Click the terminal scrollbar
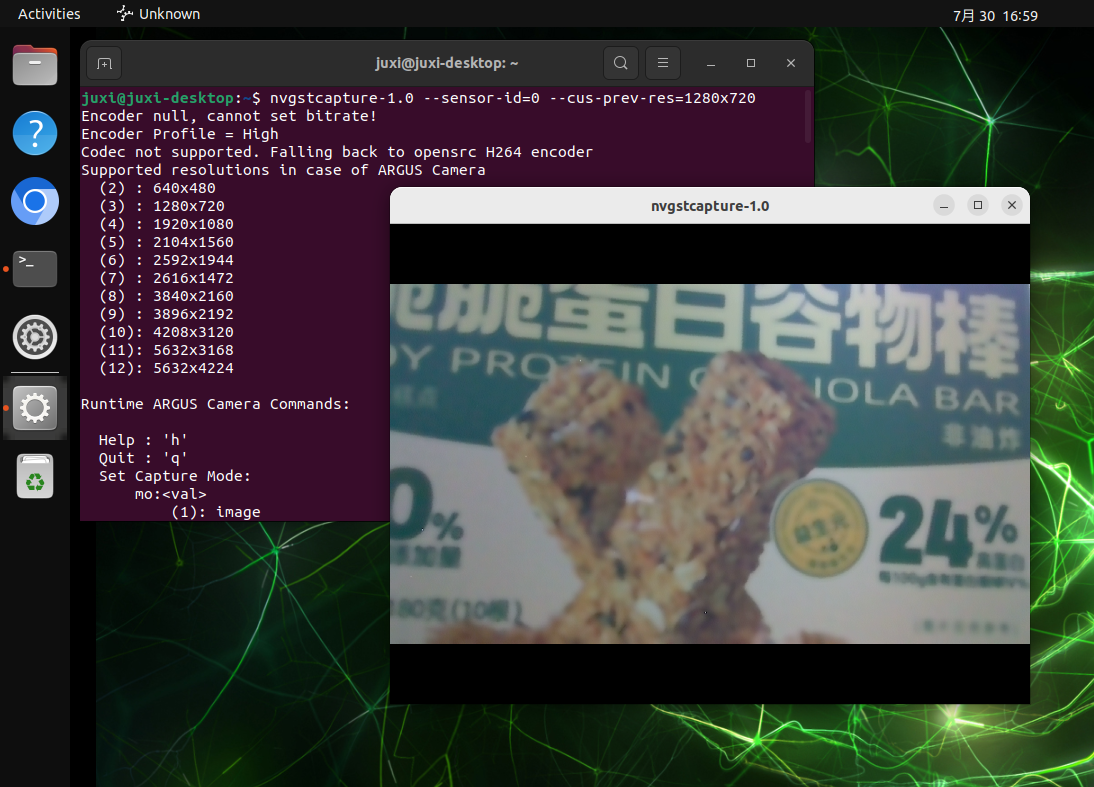 click(x=809, y=116)
